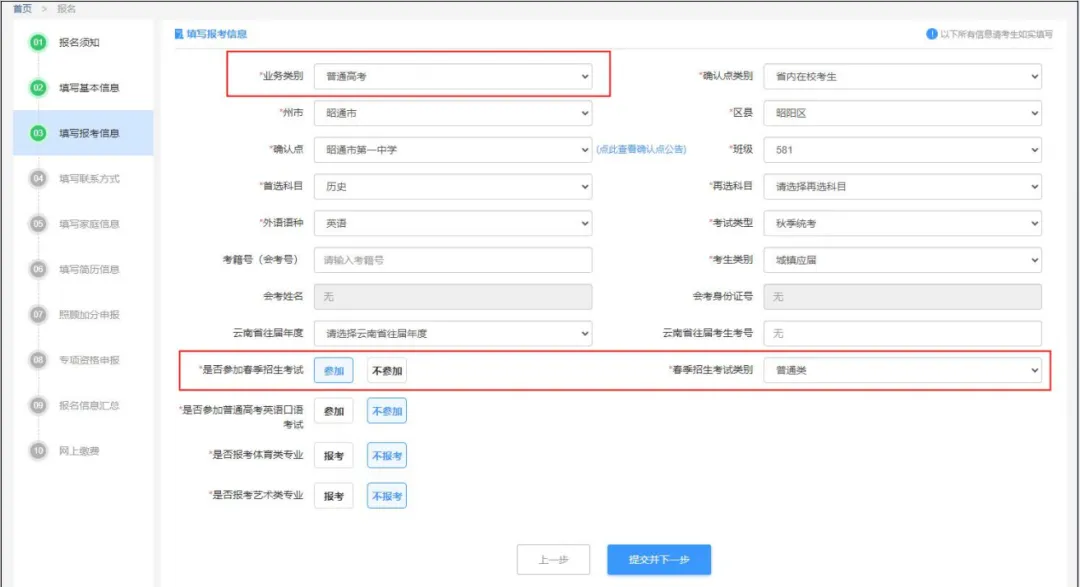1080x587 pixels.
Task: Open the 点此查看确认点公告 link
Action: pyautogui.click(x=641, y=150)
